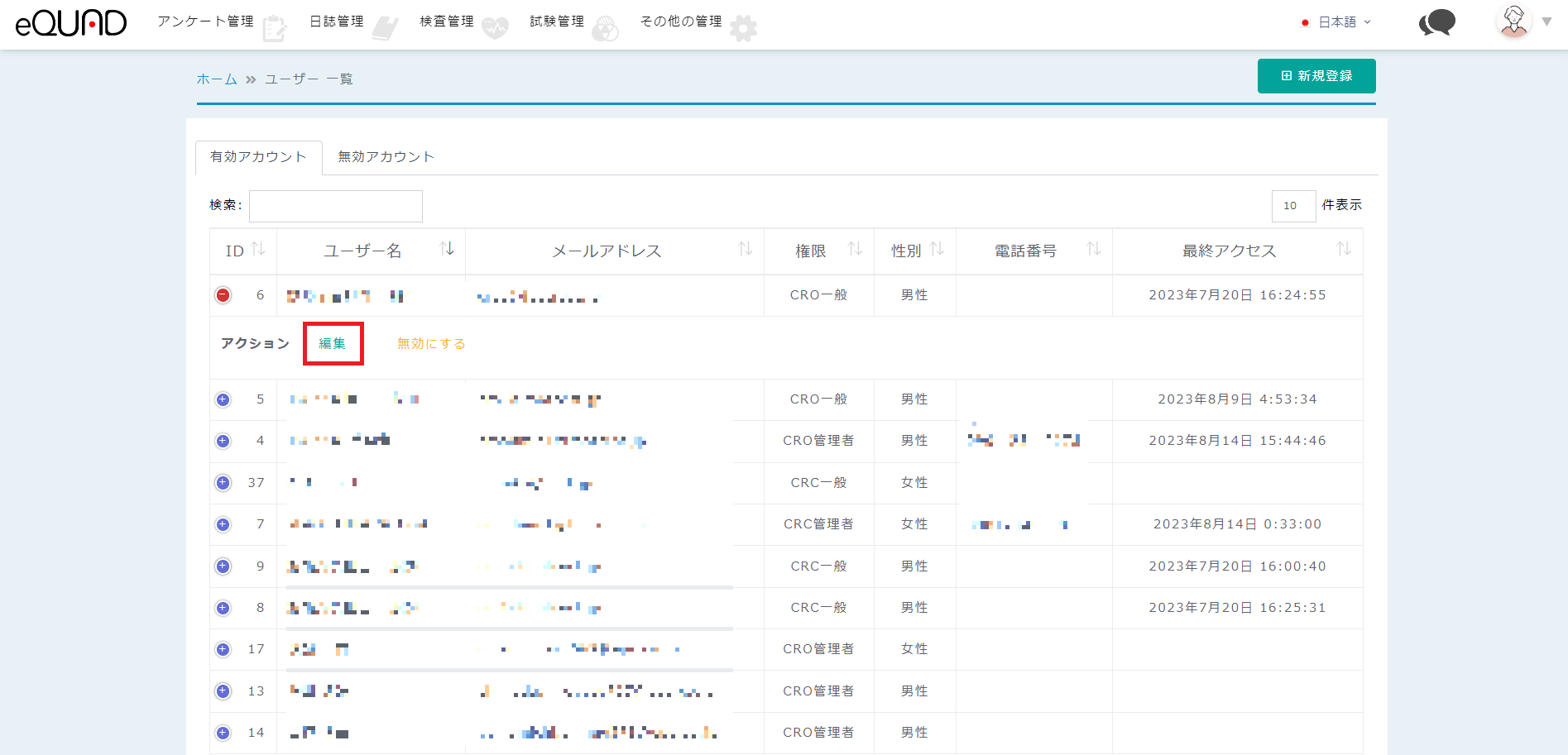This screenshot has width=1568, height=755.
Task: Expand the row with ID 5
Action: [223, 399]
